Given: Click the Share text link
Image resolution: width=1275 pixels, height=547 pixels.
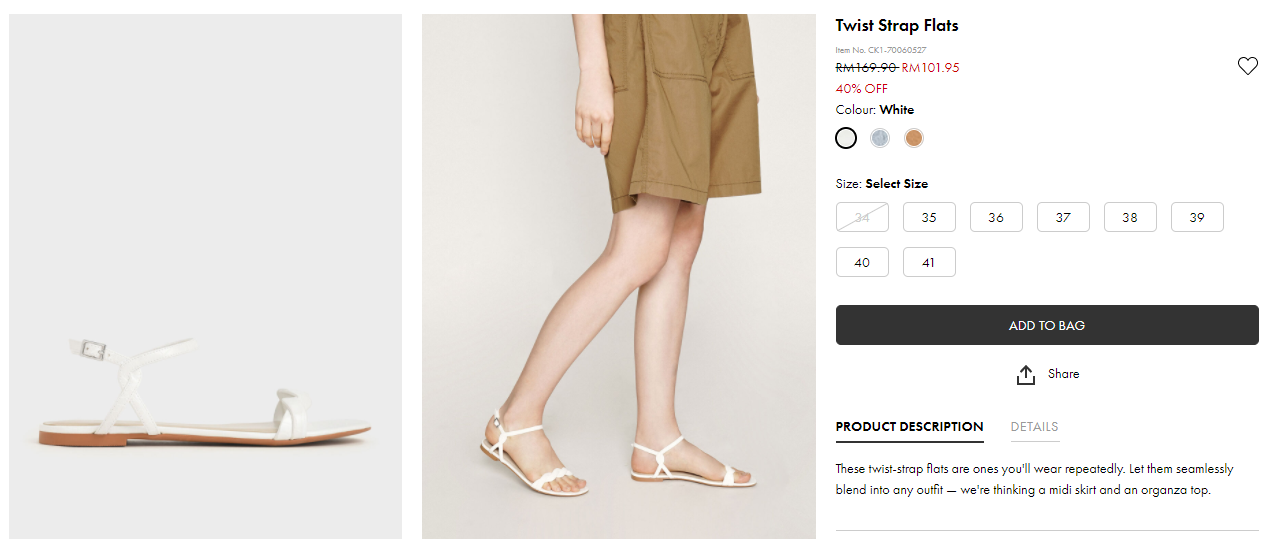Looking at the screenshot, I should point(1063,374).
